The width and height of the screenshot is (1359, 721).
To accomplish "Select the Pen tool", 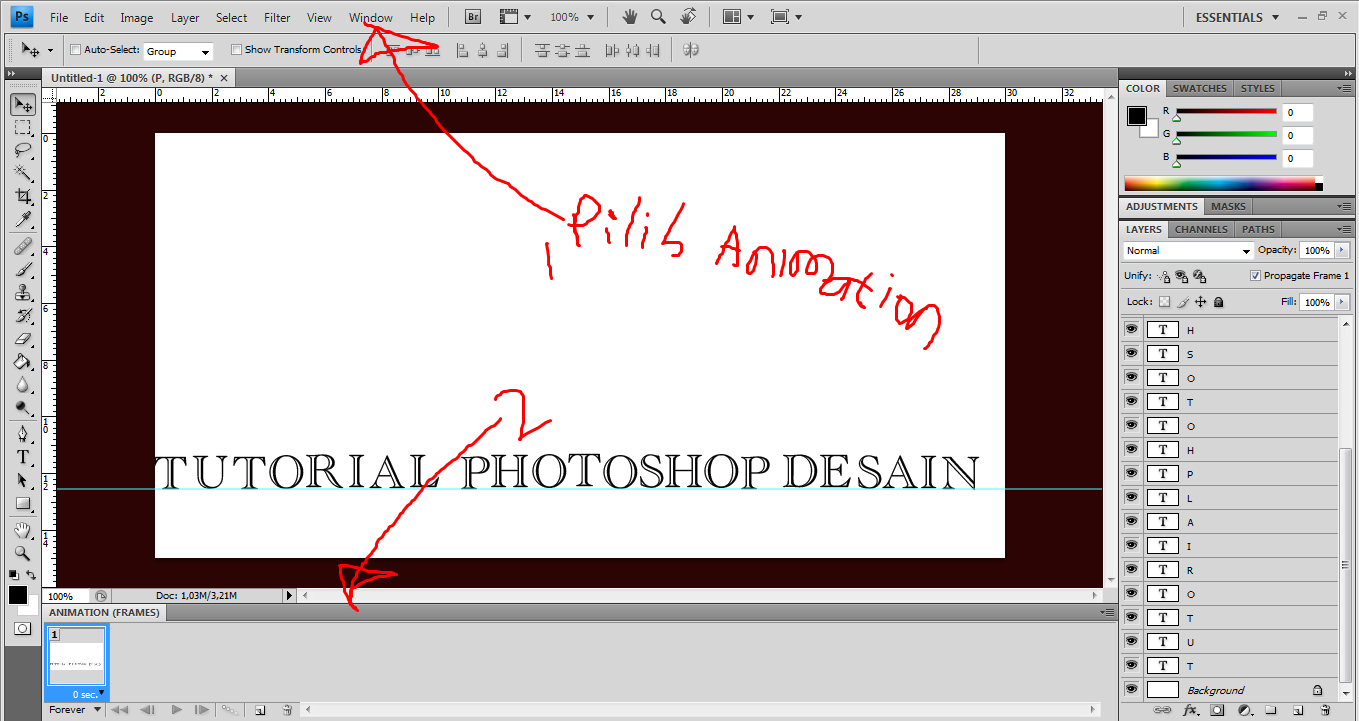I will point(23,434).
